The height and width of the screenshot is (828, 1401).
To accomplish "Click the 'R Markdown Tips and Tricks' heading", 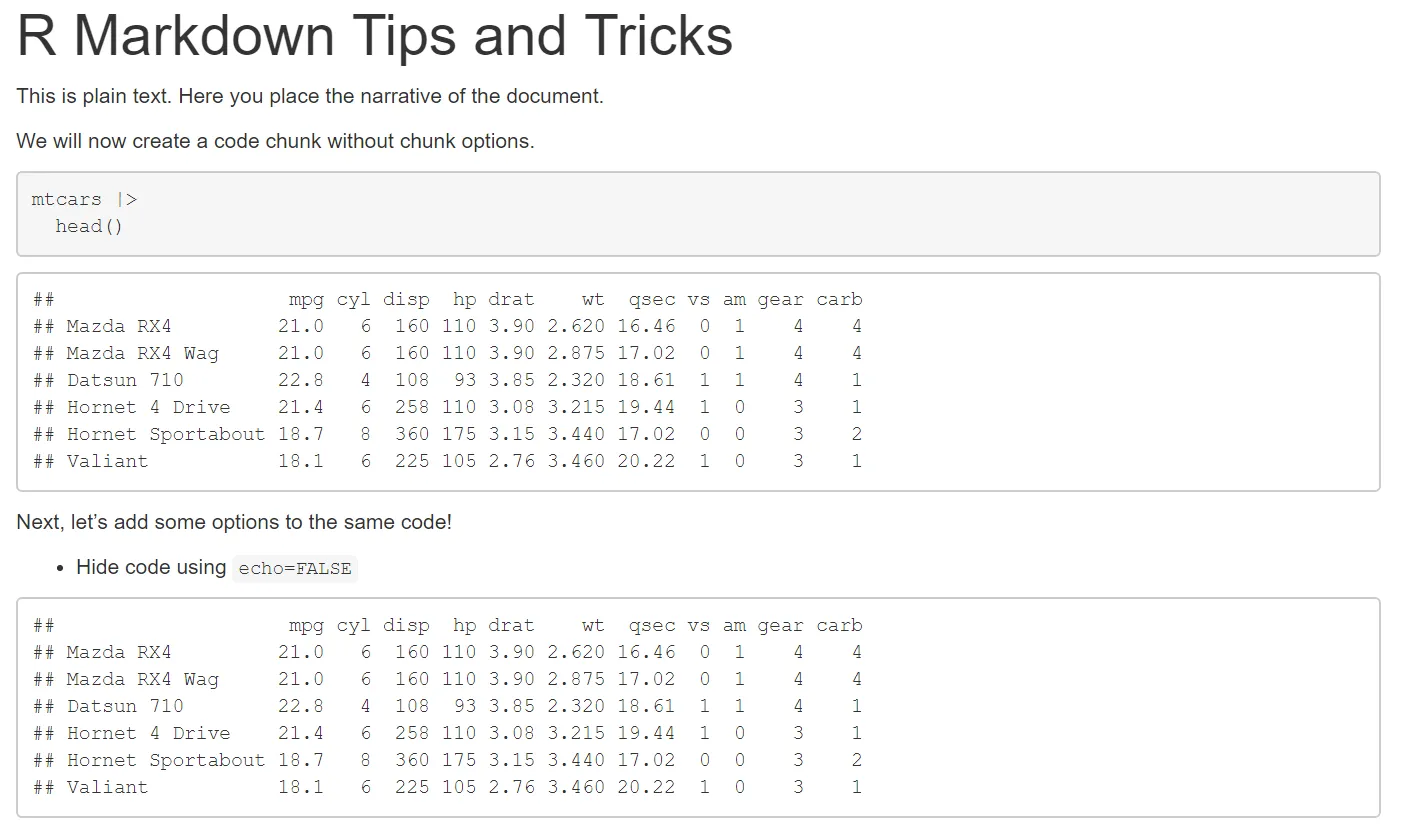I will tap(375, 36).
